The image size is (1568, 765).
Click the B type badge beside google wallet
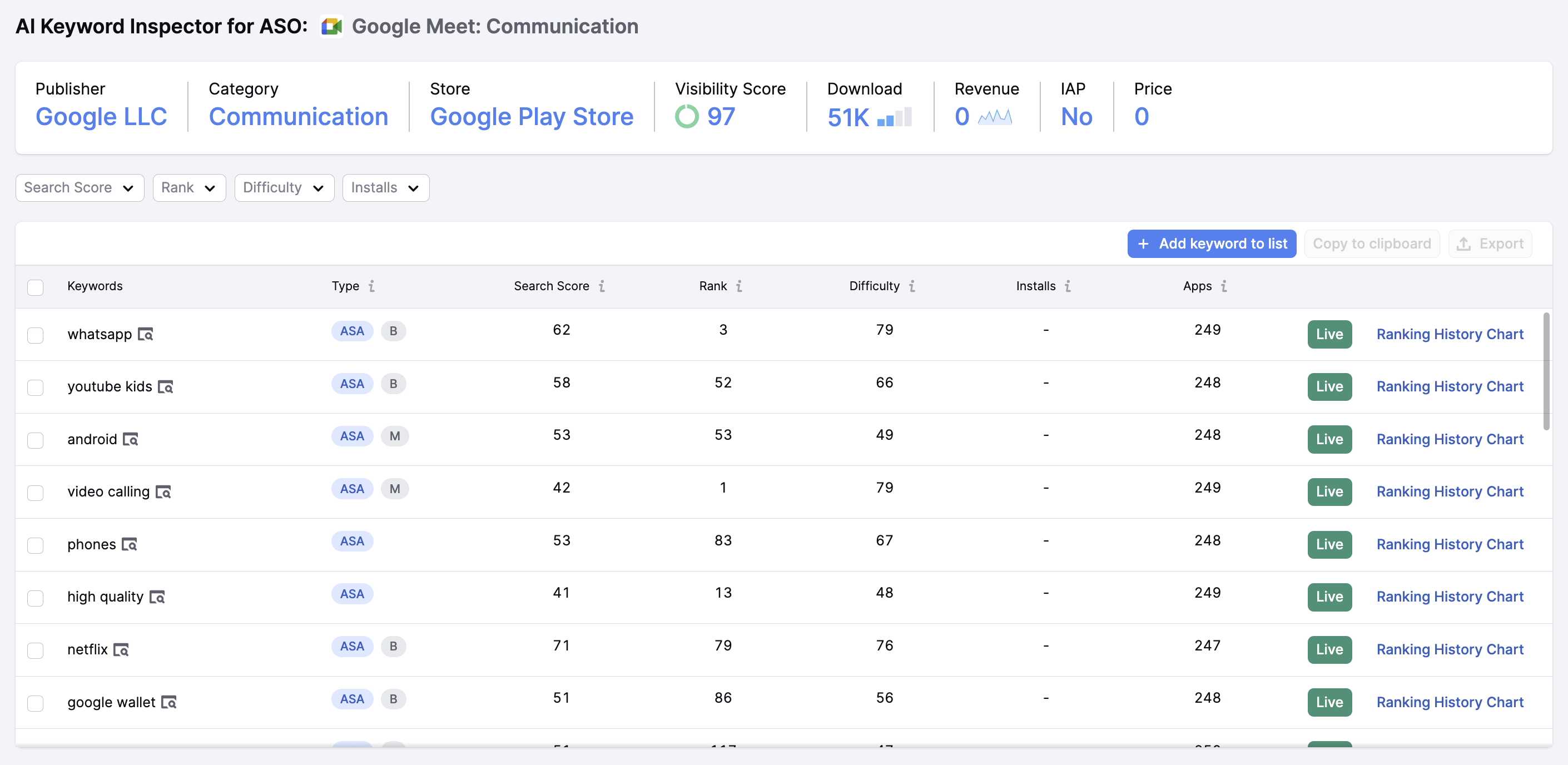point(394,699)
